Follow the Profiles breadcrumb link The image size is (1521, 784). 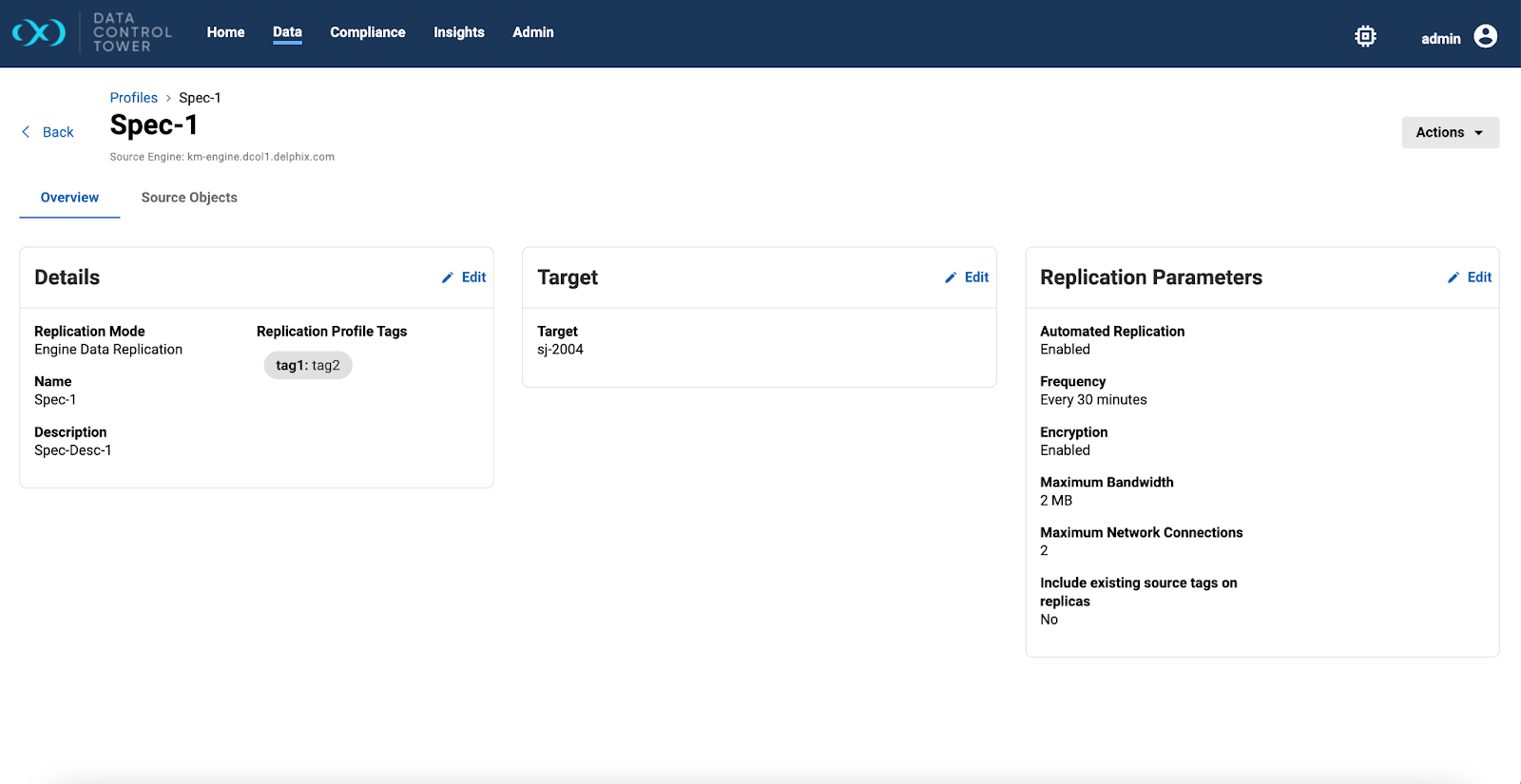133,98
